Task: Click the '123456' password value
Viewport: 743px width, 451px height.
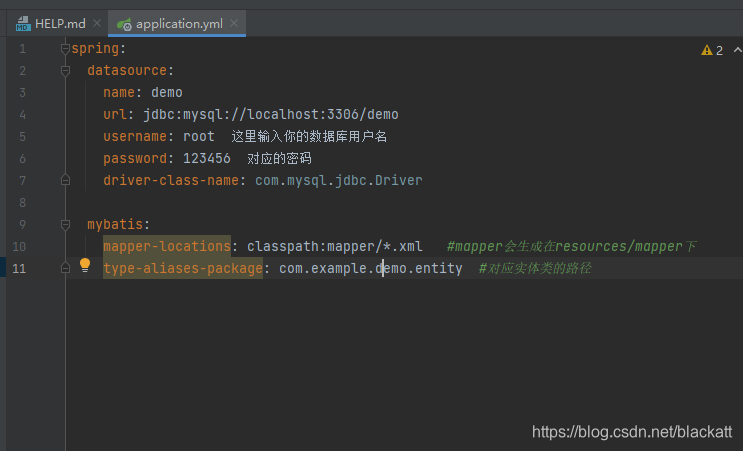Action: point(207,158)
